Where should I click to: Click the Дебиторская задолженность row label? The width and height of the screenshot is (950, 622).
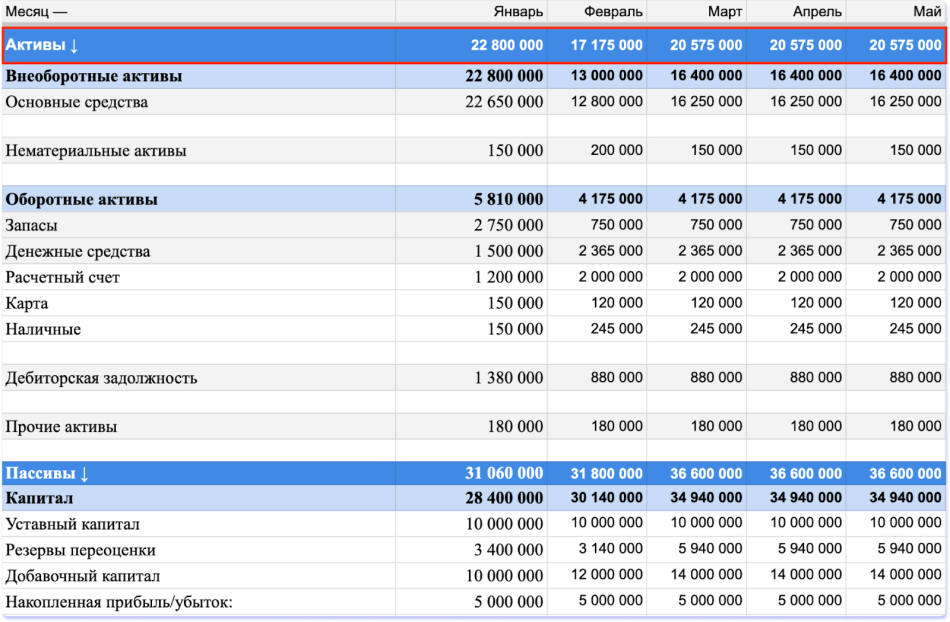101,378
